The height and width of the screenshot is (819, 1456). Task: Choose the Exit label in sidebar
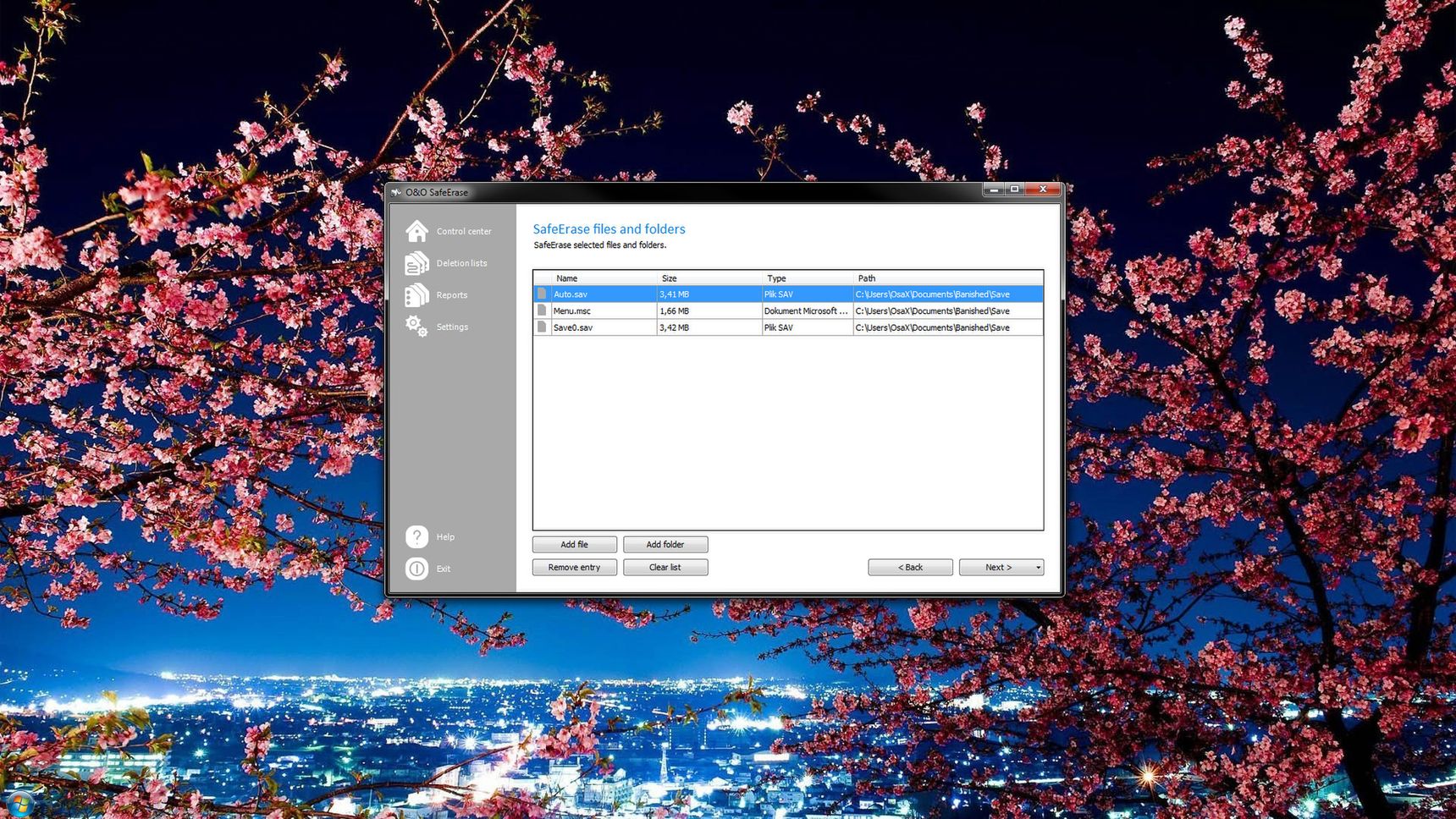point(444,569)
